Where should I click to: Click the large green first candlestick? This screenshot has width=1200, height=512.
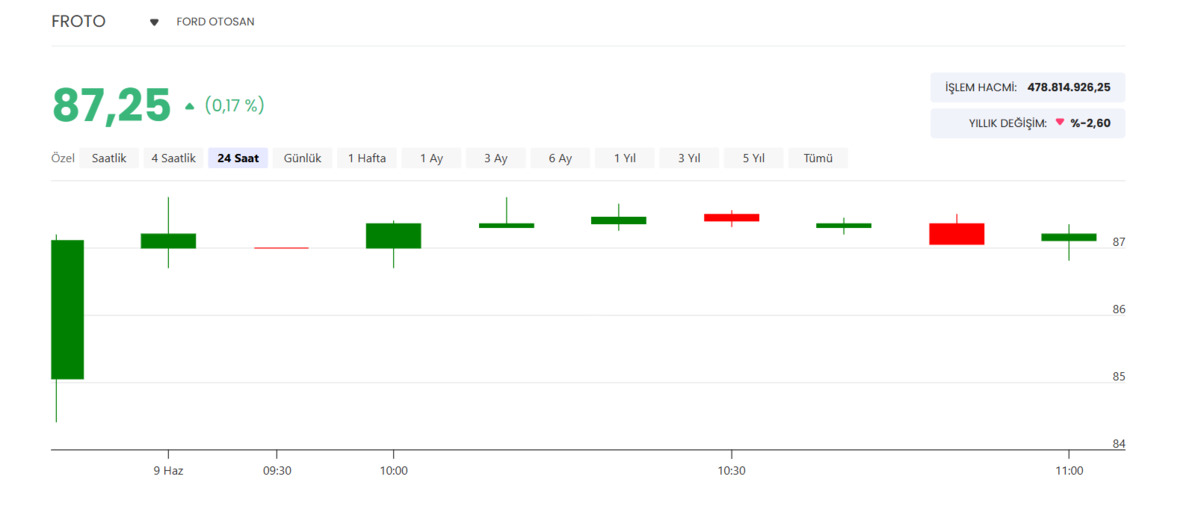[x=67, y=310]
